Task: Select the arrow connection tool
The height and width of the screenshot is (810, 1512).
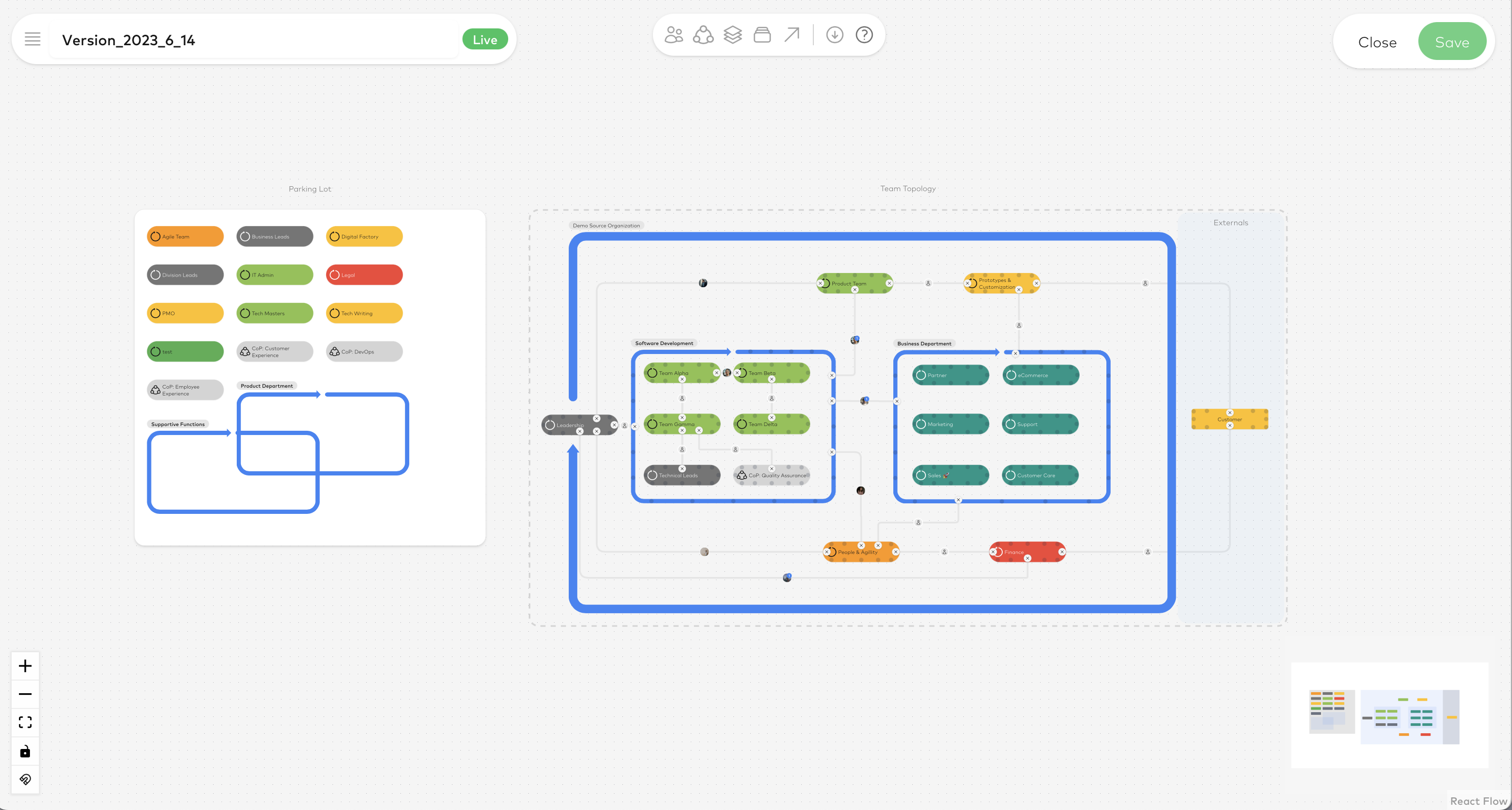Action: (792, 35)
